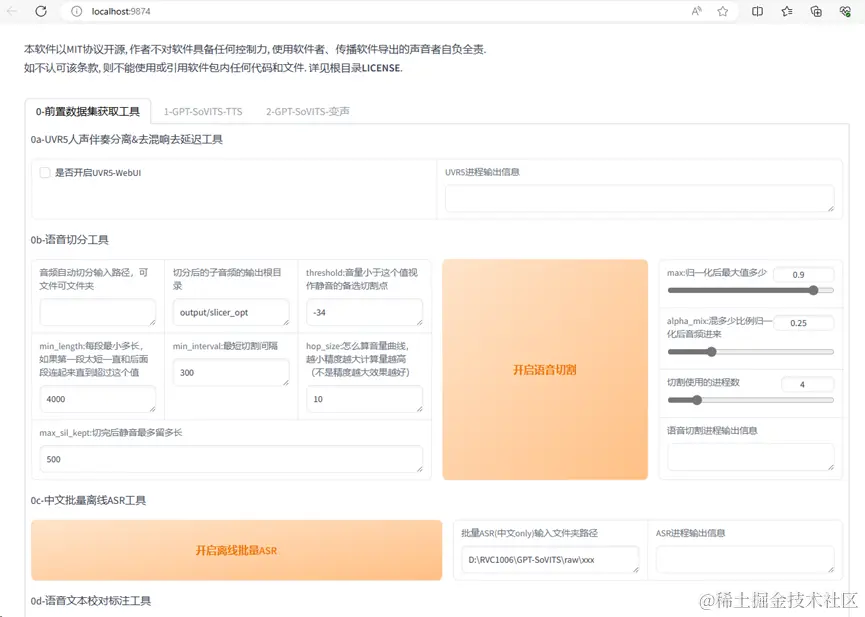Enable the 是否开启UVR5-WebUI checkbox
This screenshot has height=617, width=865.
click(45, 173)
